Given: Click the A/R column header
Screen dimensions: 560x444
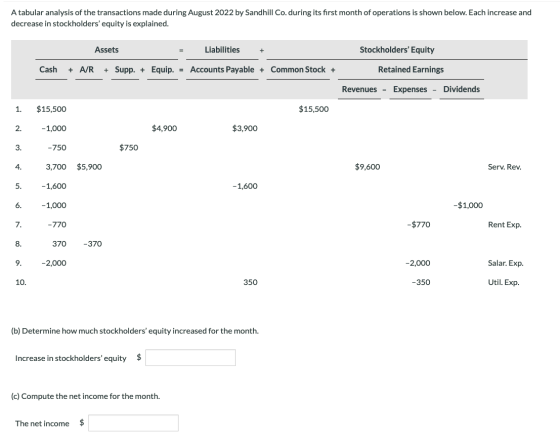Looking at the screenshot, I should [x=87, y=69].
